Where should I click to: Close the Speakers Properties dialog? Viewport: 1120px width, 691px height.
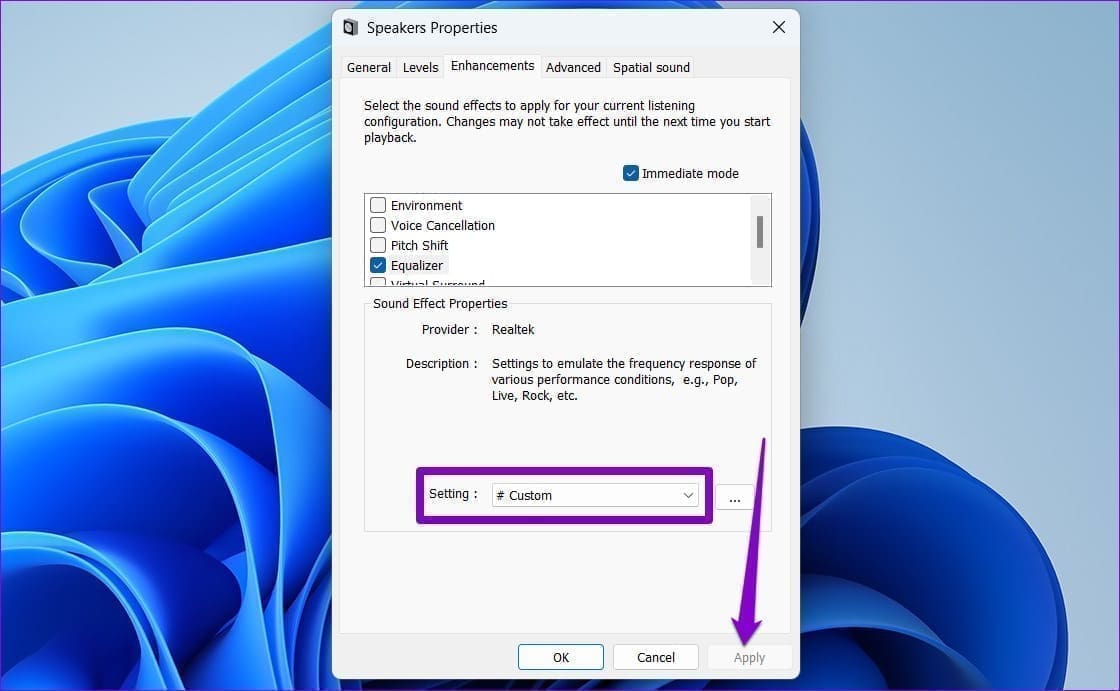coord(778,28)
